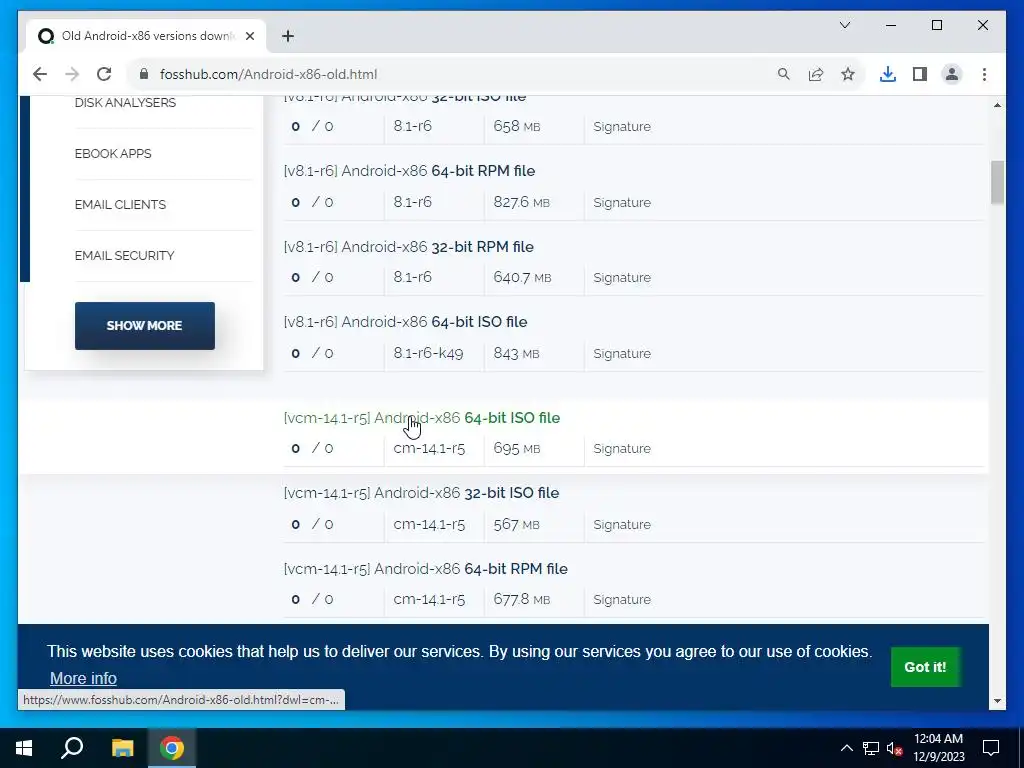Open EMAIL SECURITY category

[124, 255]
